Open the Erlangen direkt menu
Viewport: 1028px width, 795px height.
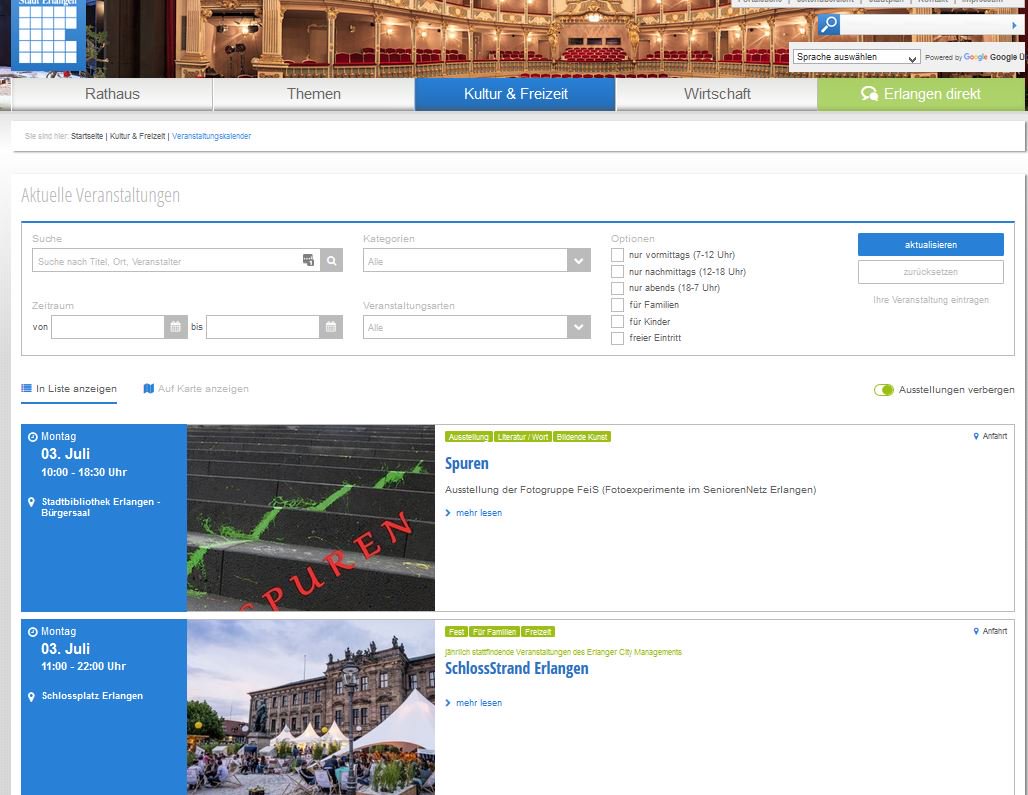[x=920, y=94]
